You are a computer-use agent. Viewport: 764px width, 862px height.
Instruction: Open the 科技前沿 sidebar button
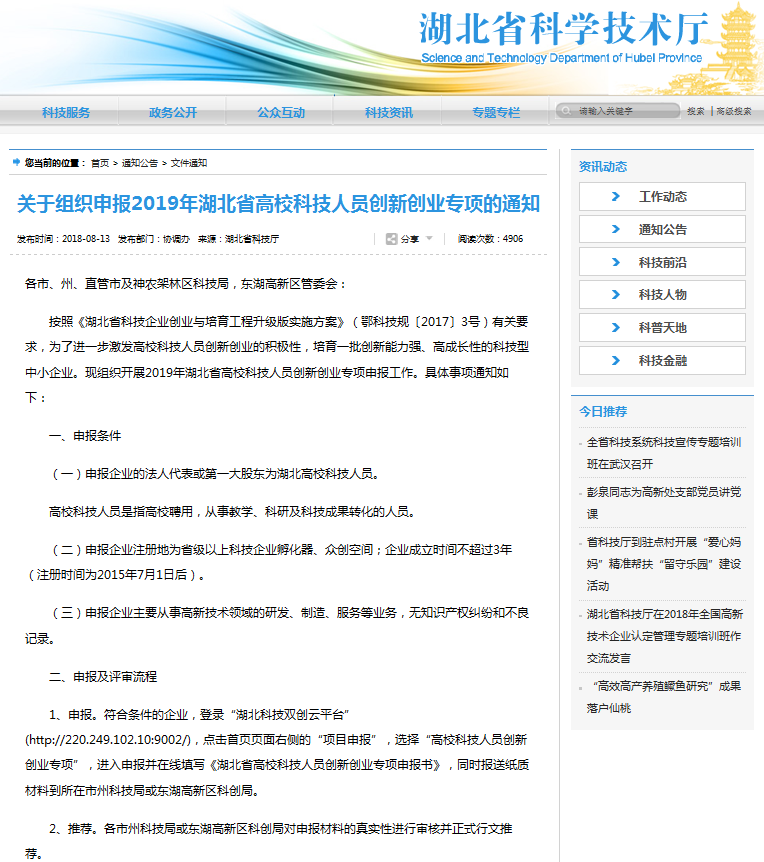pos(662,262)
